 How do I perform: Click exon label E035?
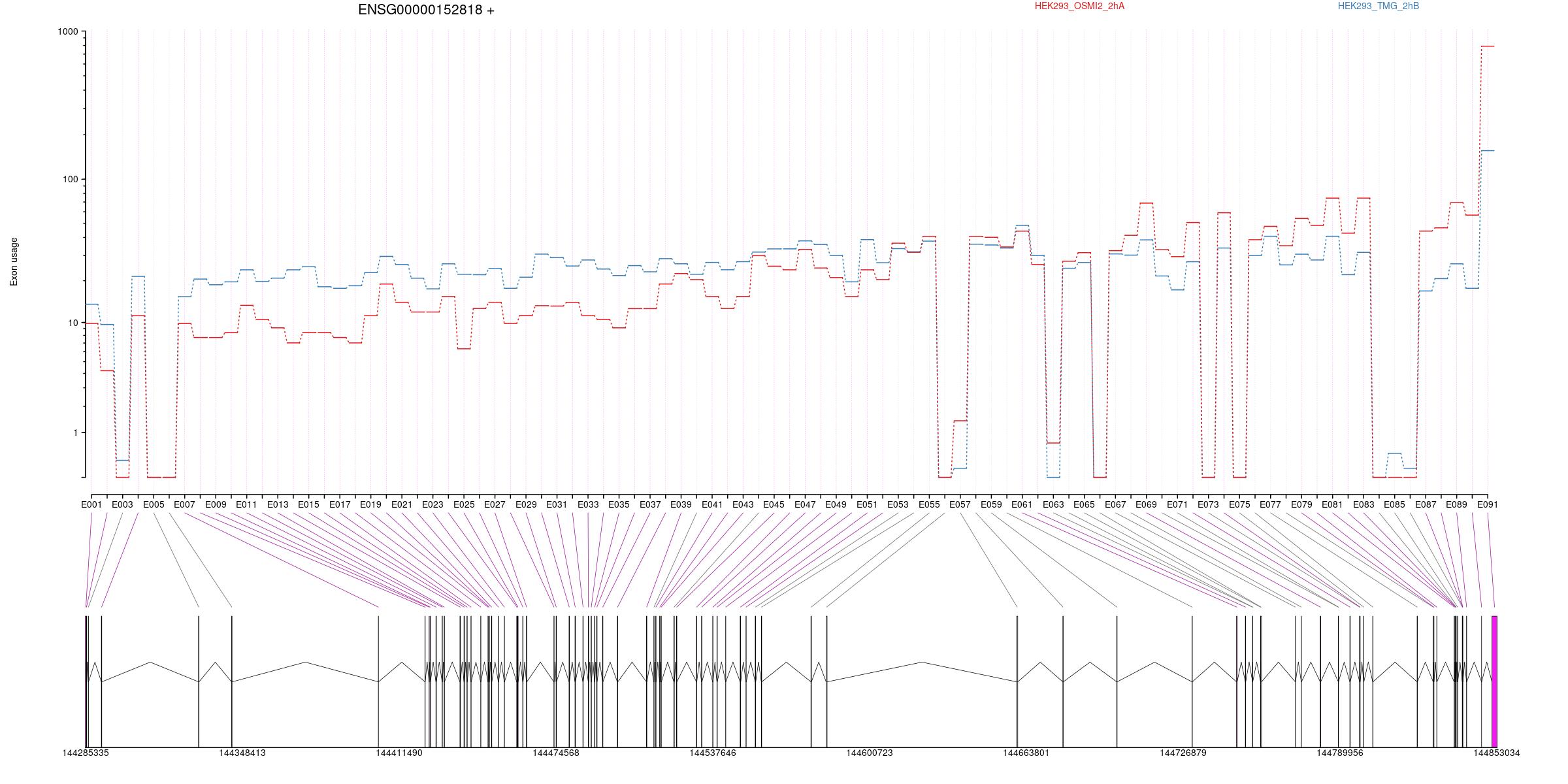pyautogui.click(x=619, y=504)
